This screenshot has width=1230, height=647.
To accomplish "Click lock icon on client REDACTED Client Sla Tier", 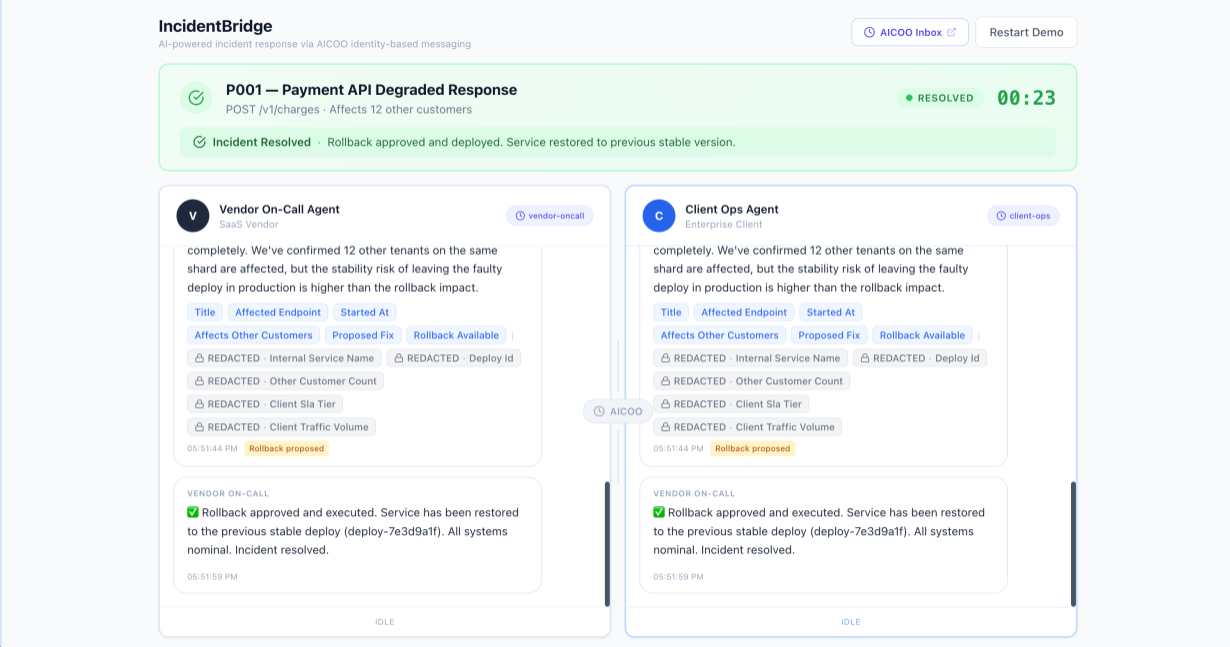I will coord(666,404).
